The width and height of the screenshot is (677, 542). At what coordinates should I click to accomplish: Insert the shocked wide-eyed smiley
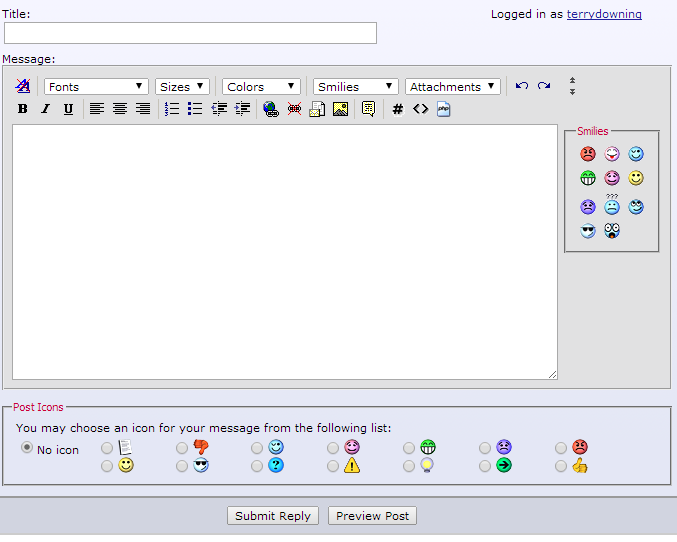(x=612, y=231)
